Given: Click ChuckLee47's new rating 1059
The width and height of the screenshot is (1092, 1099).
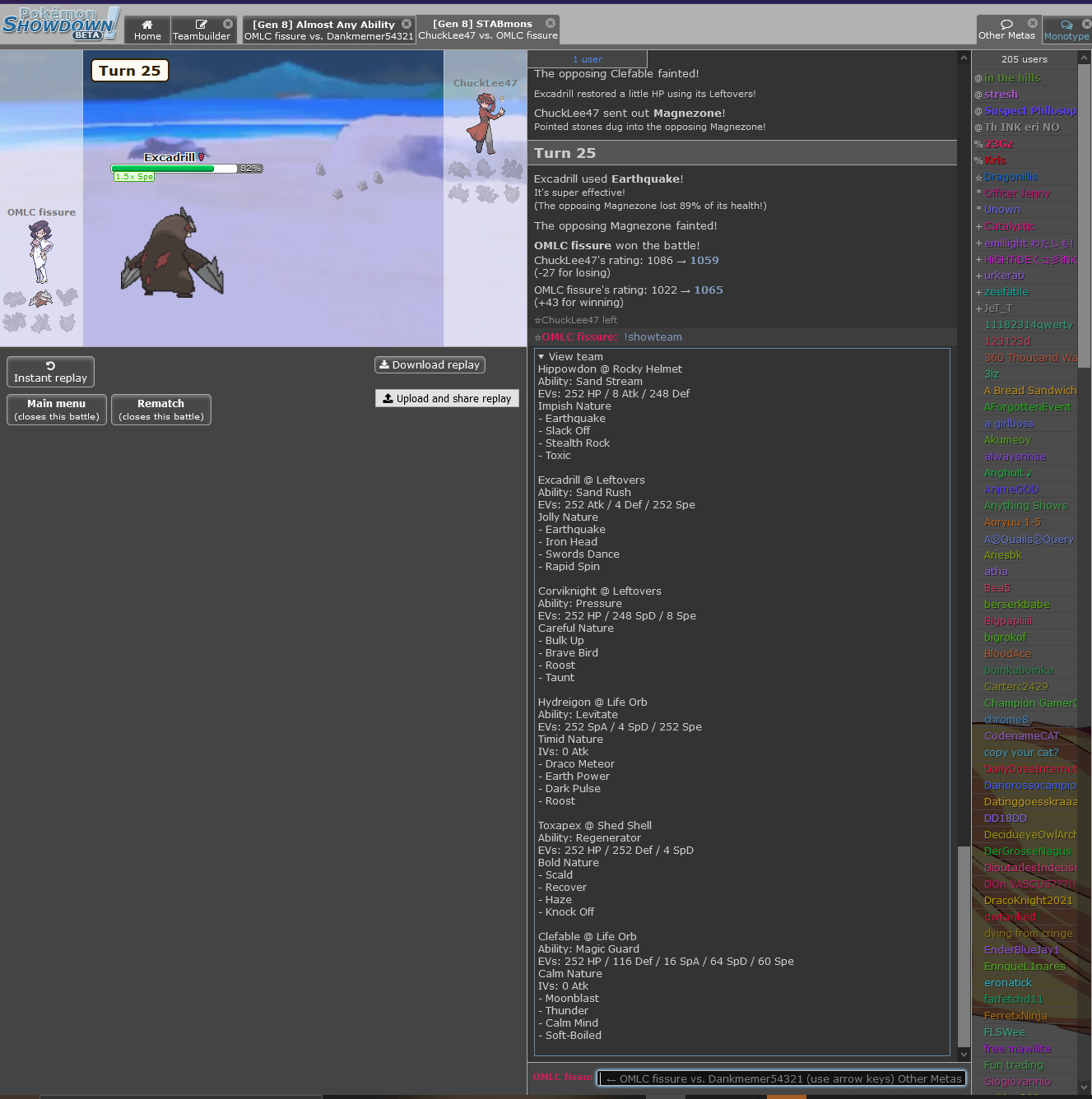Looking at the screenshot, I should pos(704,261).
